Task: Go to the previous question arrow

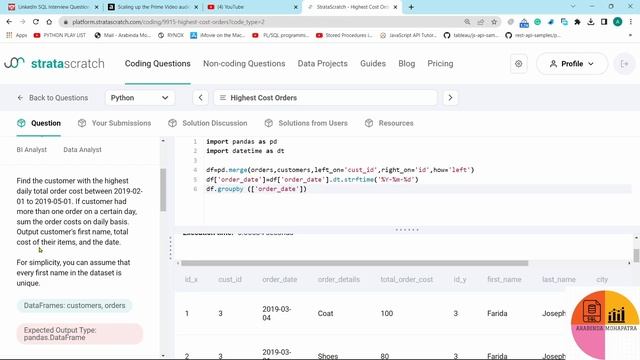Action: (x=200, y=98)
